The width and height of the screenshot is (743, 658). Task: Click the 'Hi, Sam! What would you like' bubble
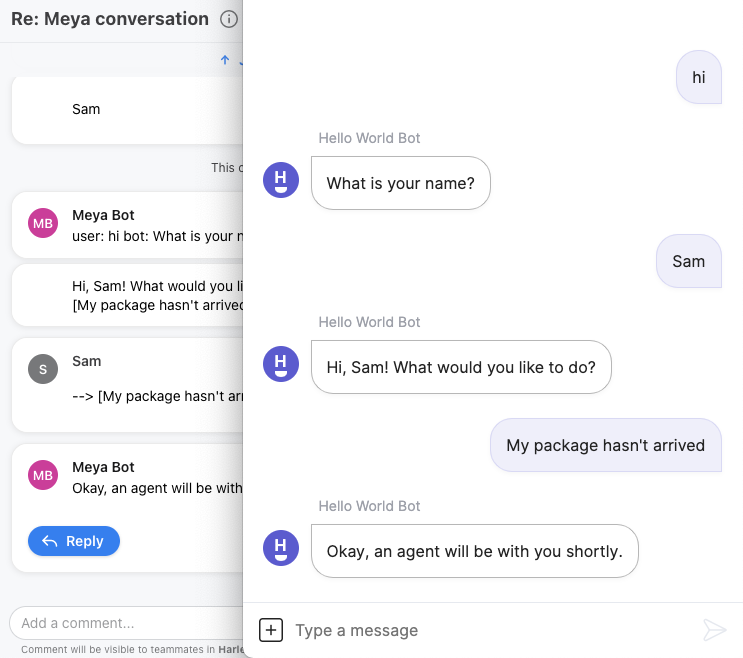(461, 367)
